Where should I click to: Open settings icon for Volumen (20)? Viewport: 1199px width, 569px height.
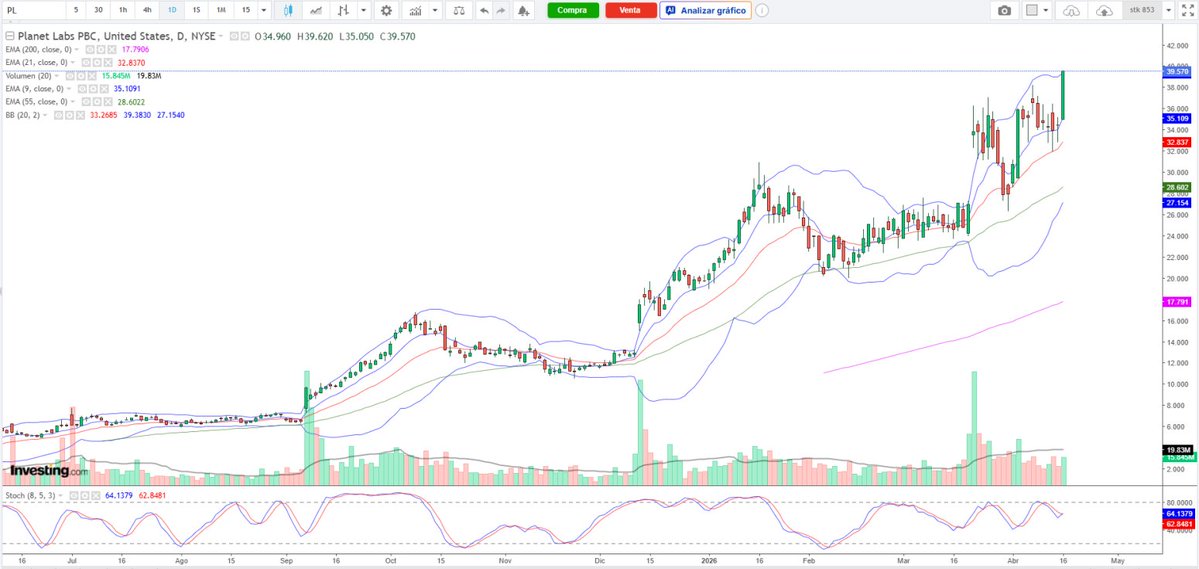(81, 76)
